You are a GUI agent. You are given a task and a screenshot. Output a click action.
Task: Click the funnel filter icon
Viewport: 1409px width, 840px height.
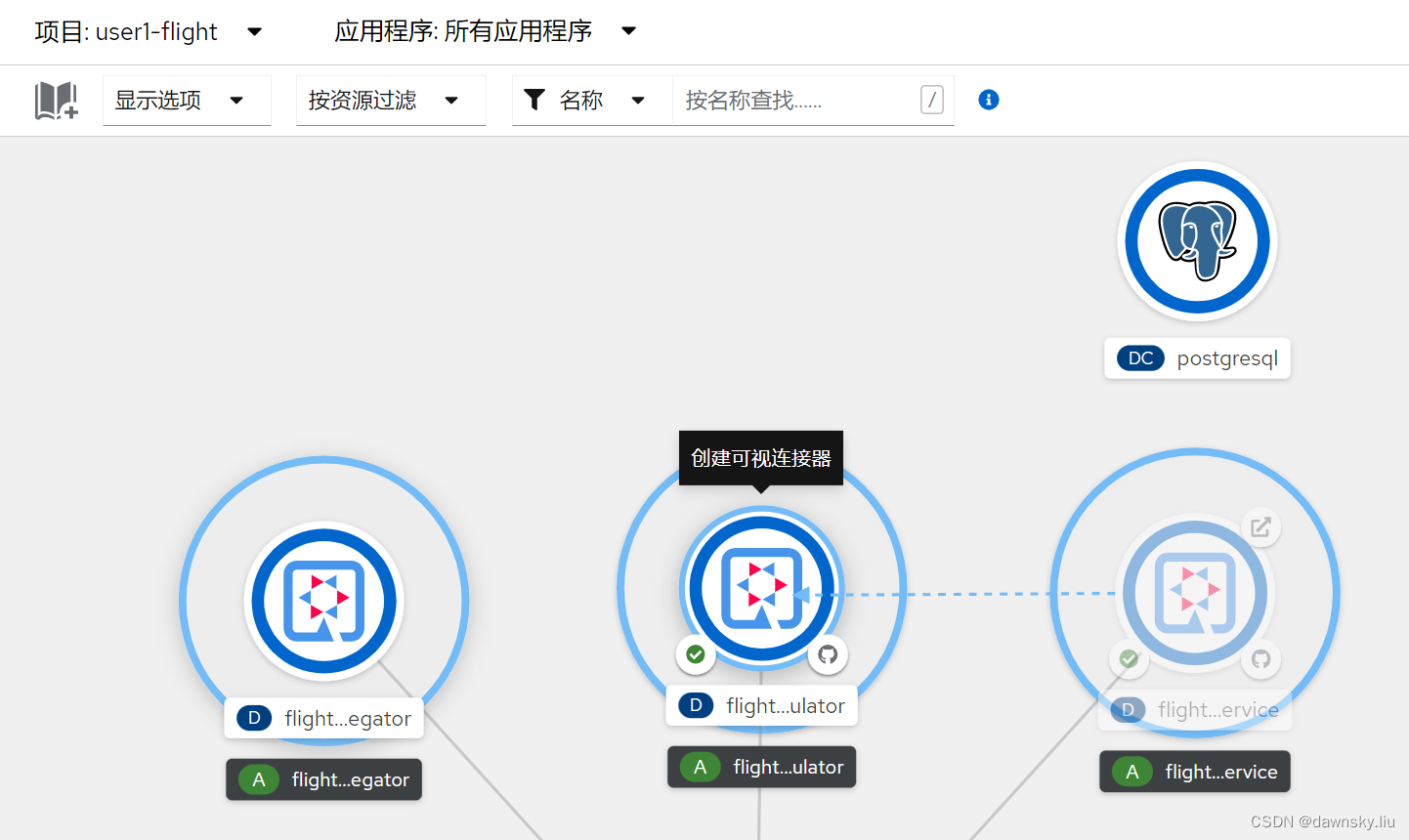pyautogui.click(x=534, y=100)
